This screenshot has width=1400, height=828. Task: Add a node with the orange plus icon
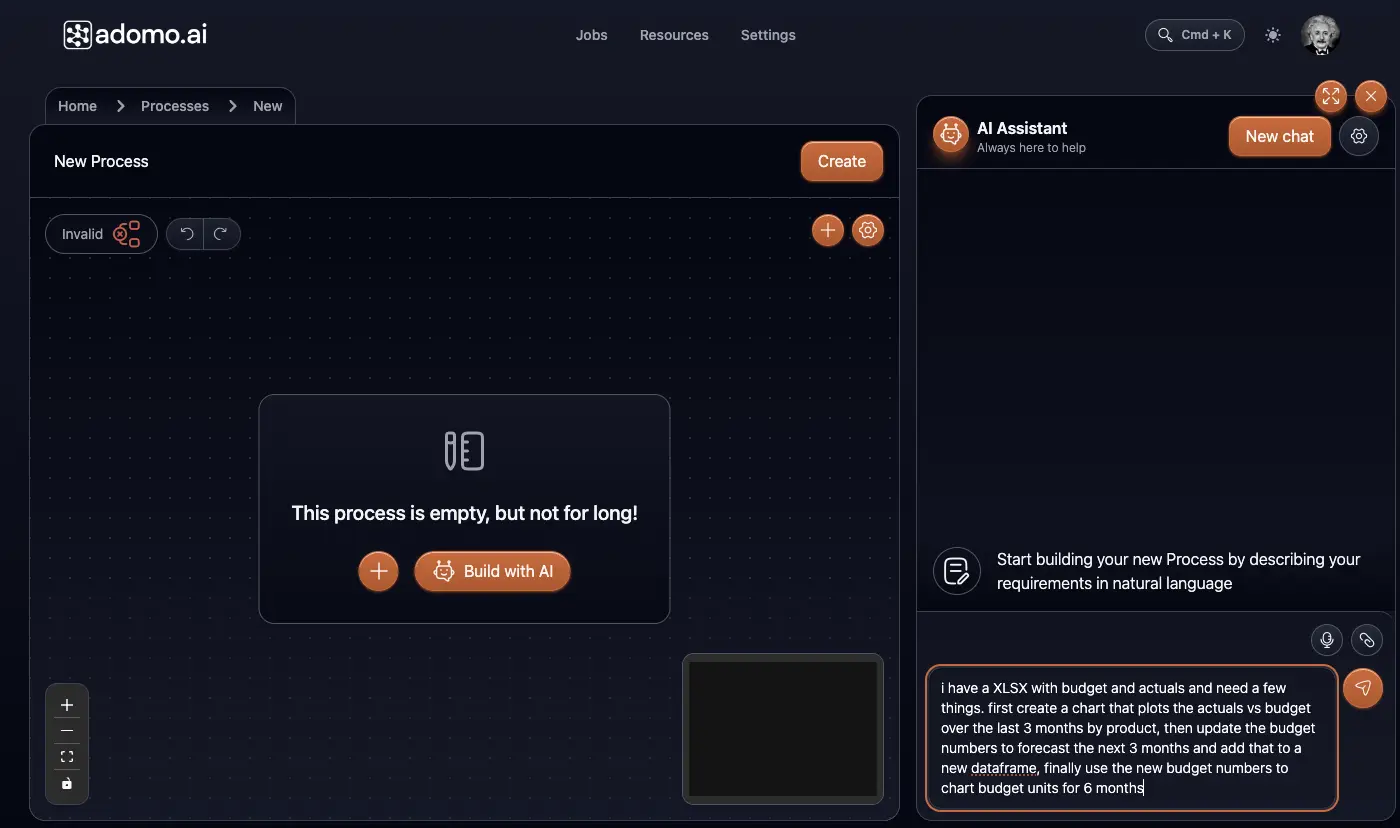(x=827, y=230)
